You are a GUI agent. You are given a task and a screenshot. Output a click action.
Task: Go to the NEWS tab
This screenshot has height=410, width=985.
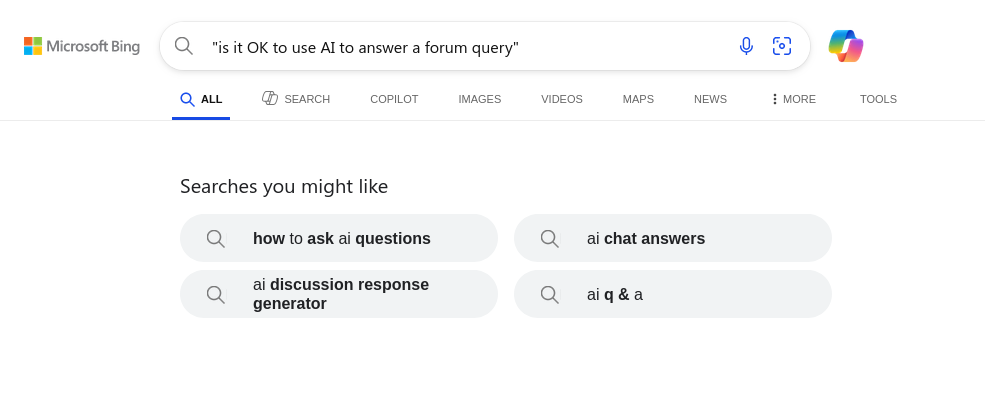[710, 99]
